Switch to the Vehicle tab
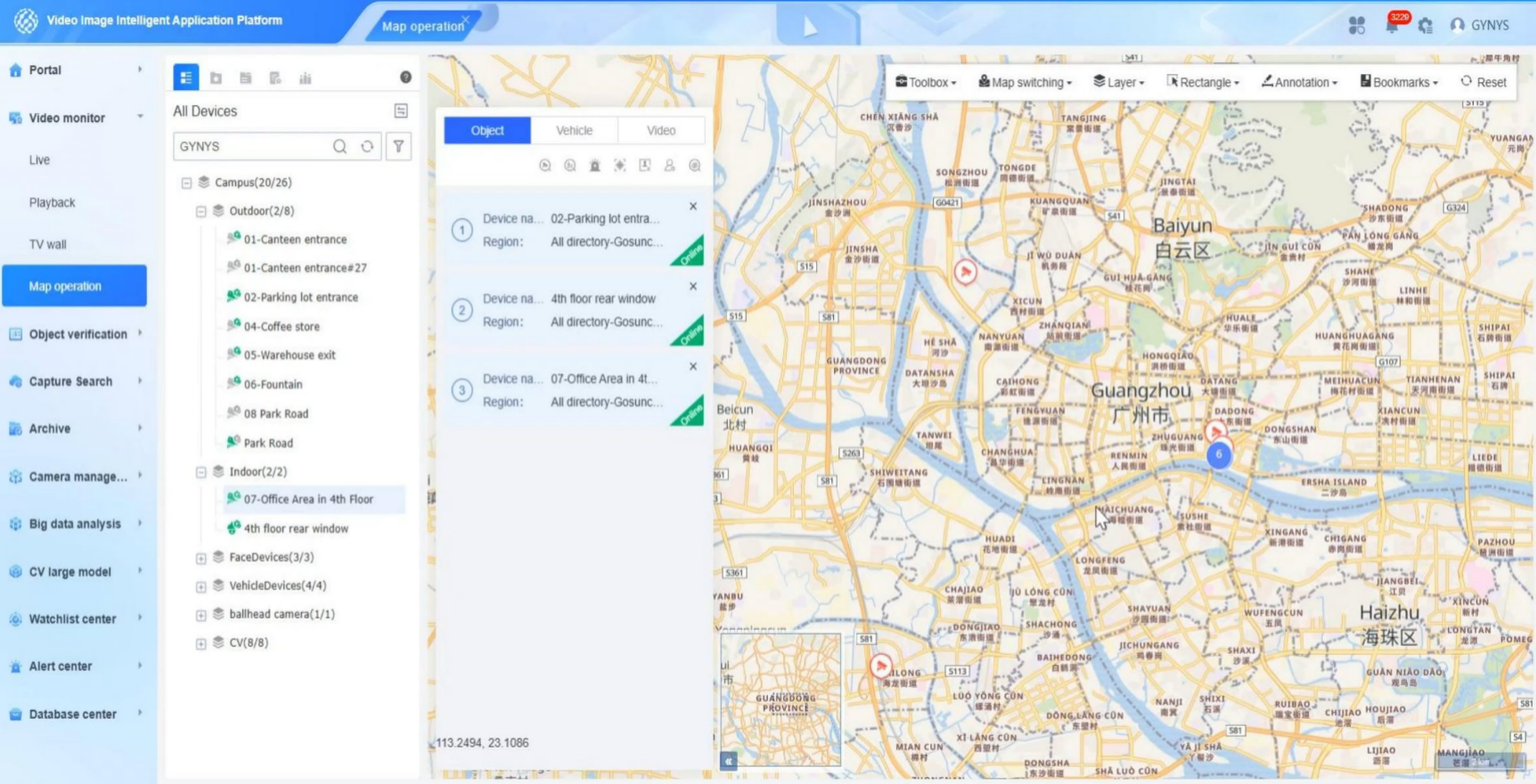Viewport: 1536px width, 784px height. 574,130
